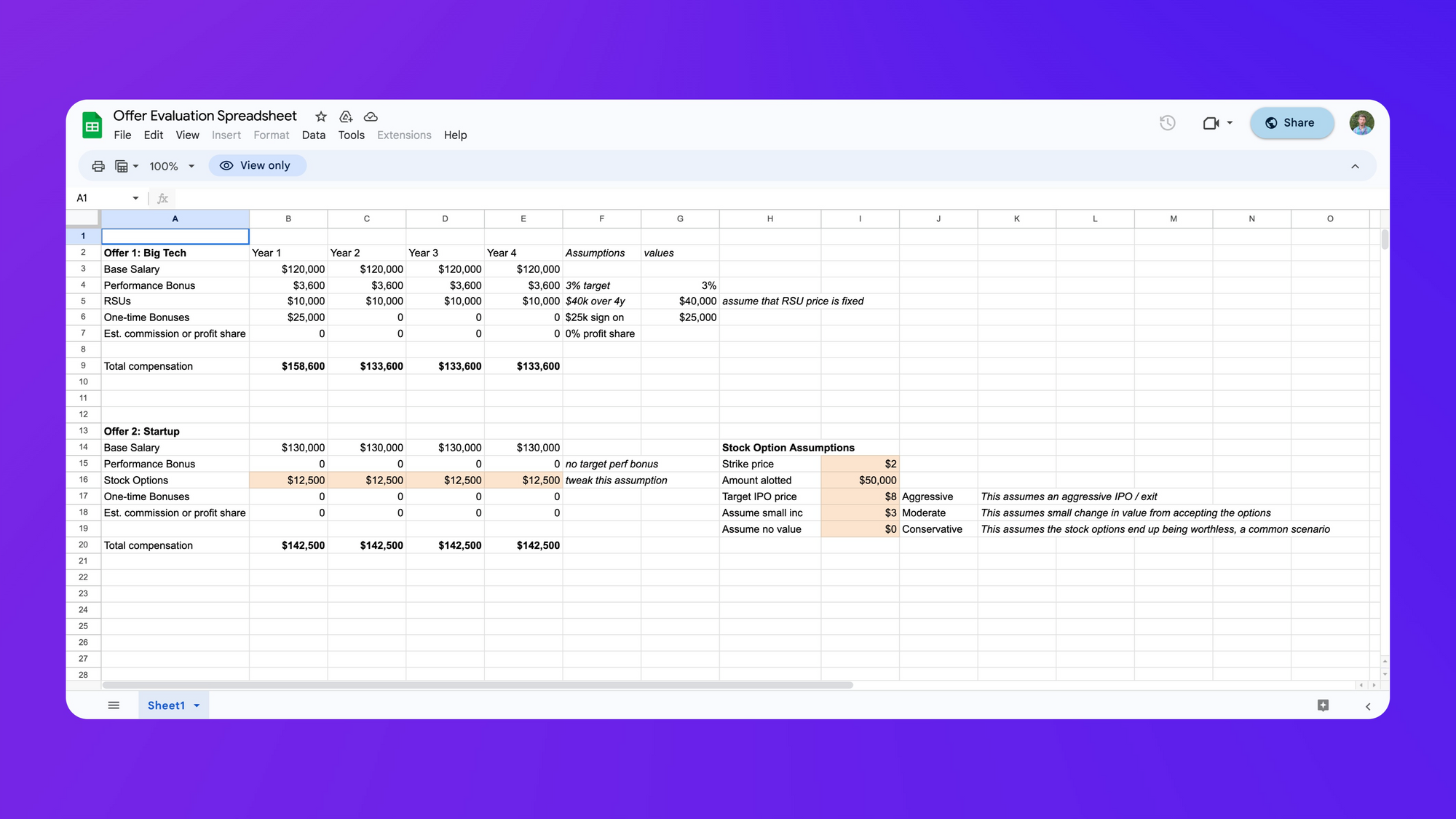Screen dimensions: 1456x819
Task: Click the video meeting camera icon
Action: point(1211,123)
